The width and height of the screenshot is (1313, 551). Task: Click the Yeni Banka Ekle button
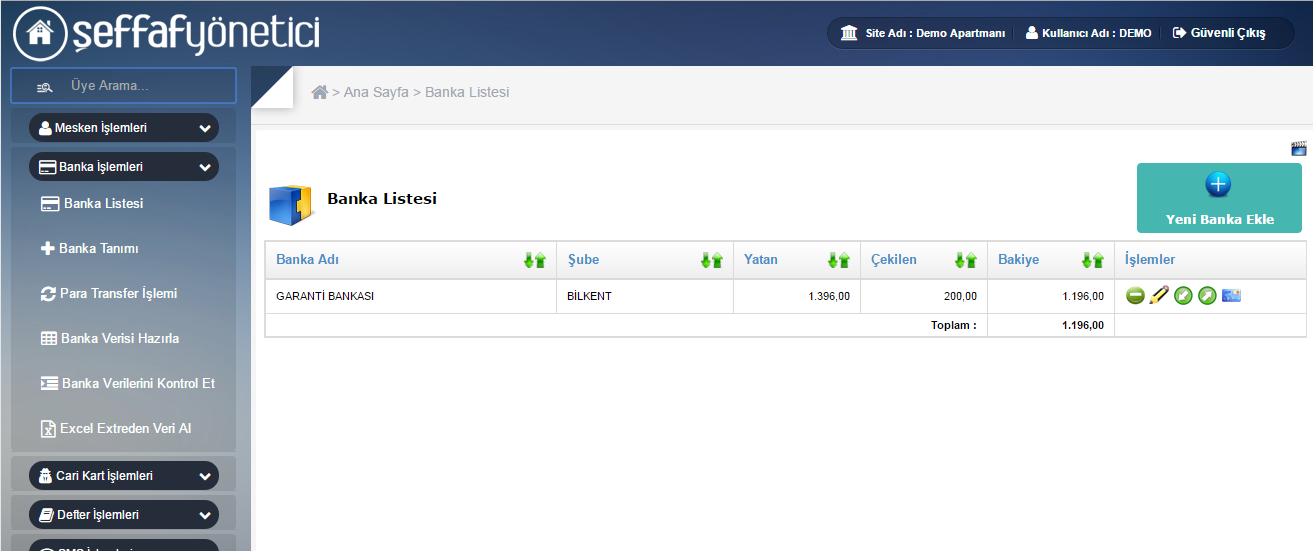coord(1219,198)
